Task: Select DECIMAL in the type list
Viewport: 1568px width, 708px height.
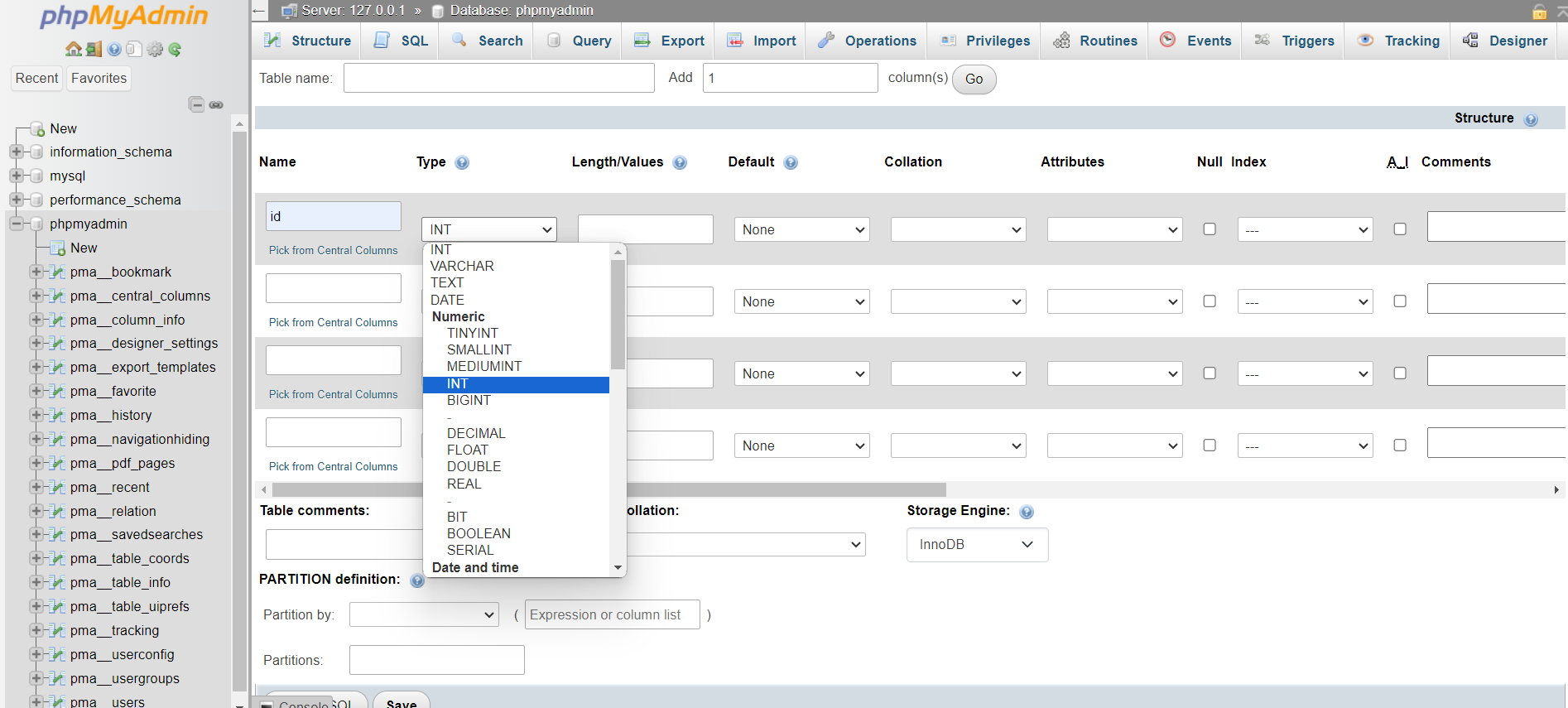Action: point(516,434)
